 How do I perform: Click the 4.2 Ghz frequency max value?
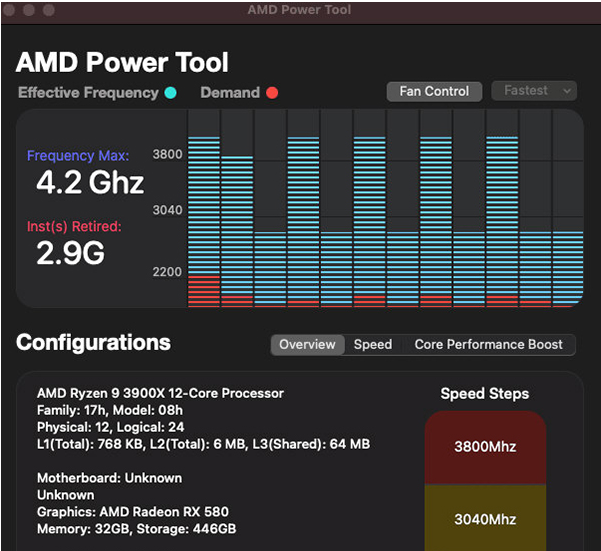tap(90, 183)
